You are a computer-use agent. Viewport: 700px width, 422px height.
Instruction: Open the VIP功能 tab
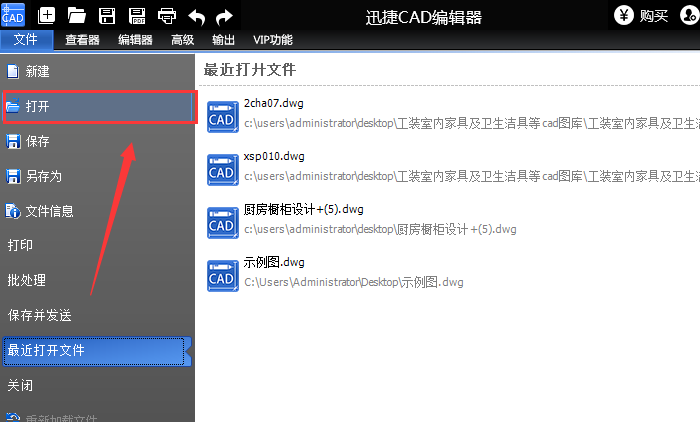click(x=273, y=40)
